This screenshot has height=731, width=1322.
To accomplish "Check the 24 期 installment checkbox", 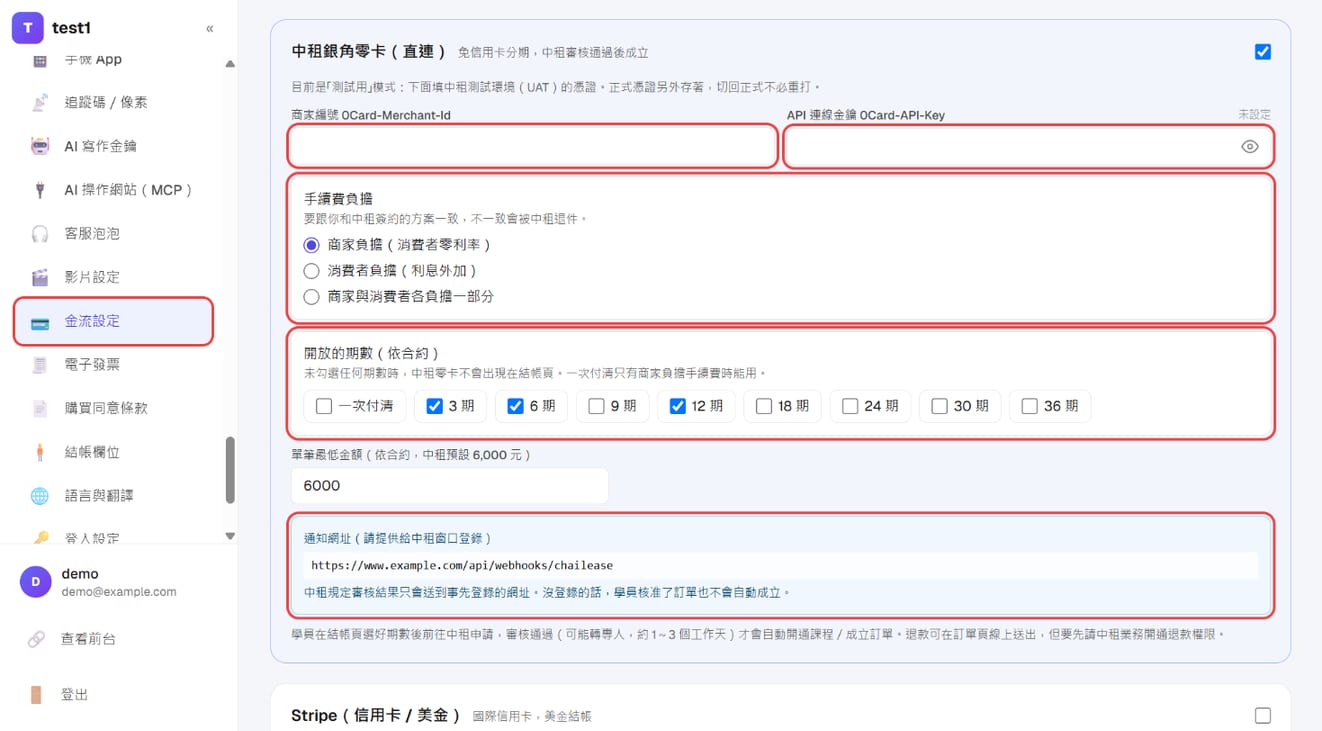I will click(x=850, y=406).
